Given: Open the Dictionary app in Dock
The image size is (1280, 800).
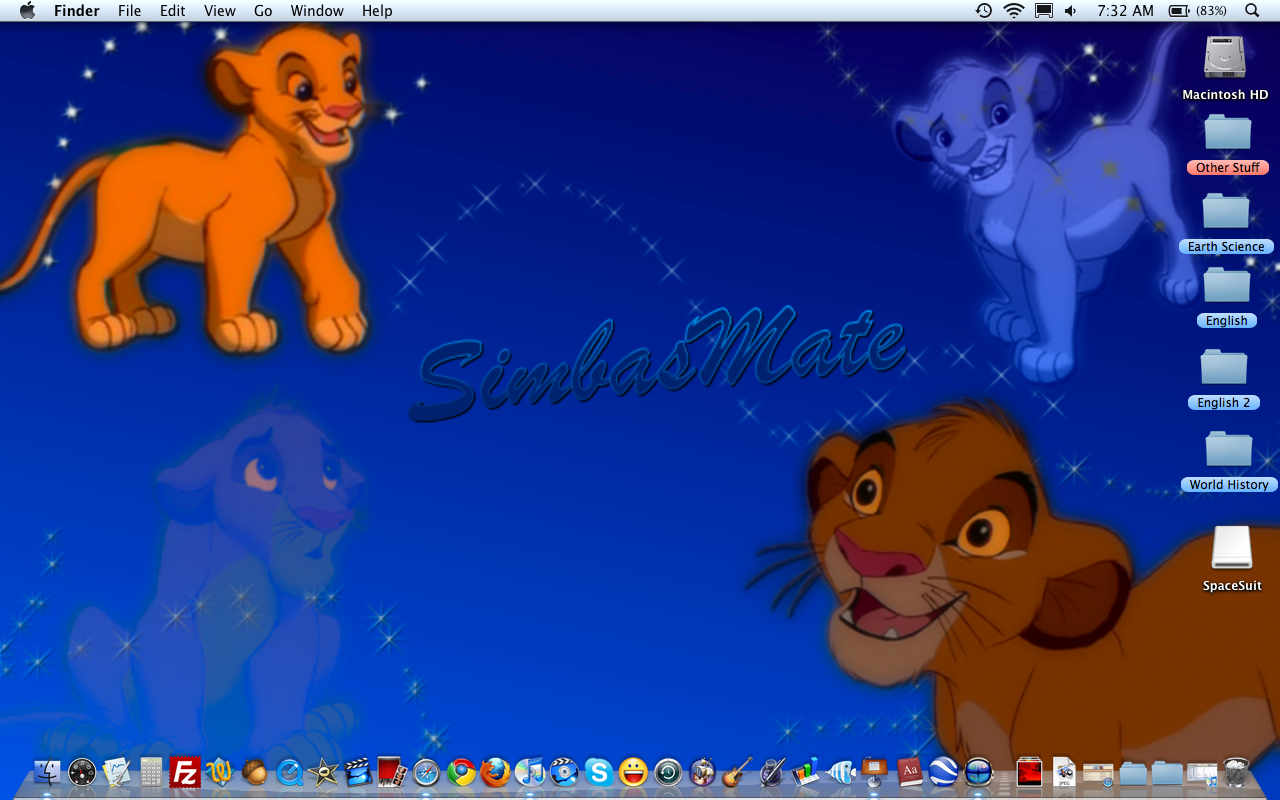Looking at the screenshot, I should pyautogui.click(x=909, y=772).
